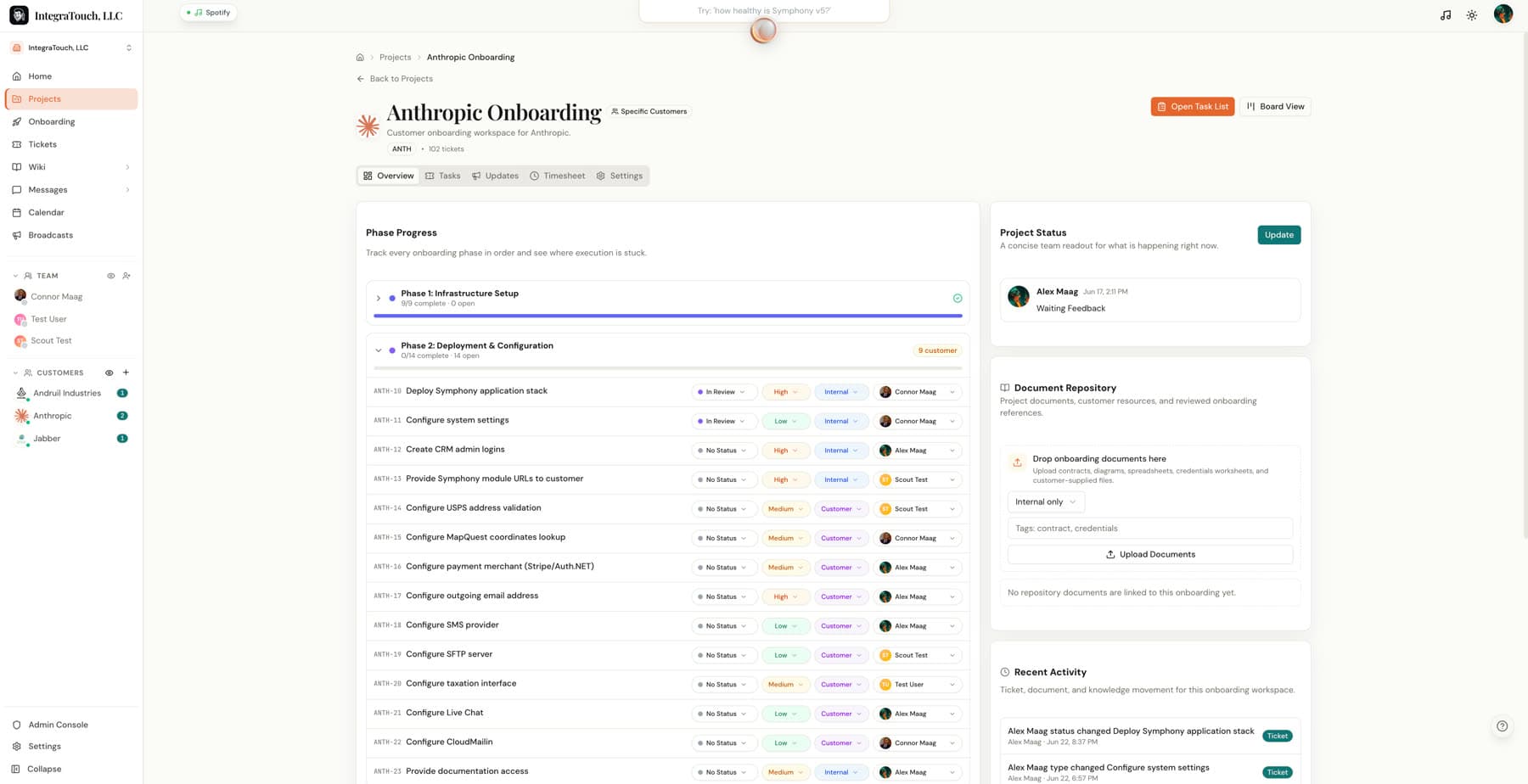
Task: Click the document drop zone upload icon
Action: pos(1017,462)
